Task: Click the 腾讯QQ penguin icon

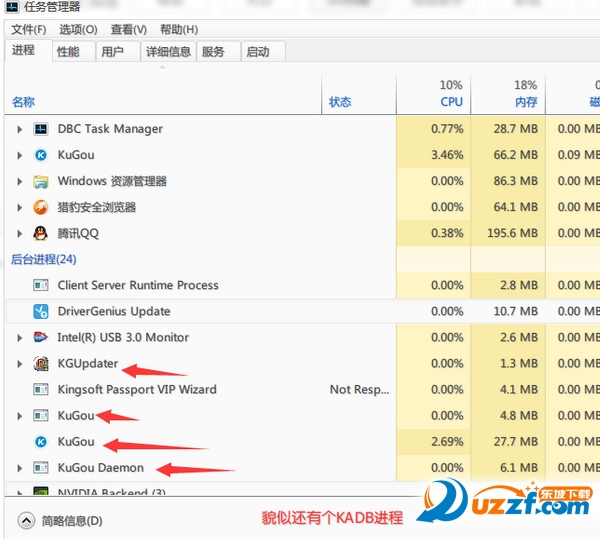Action: pos(41,233)
